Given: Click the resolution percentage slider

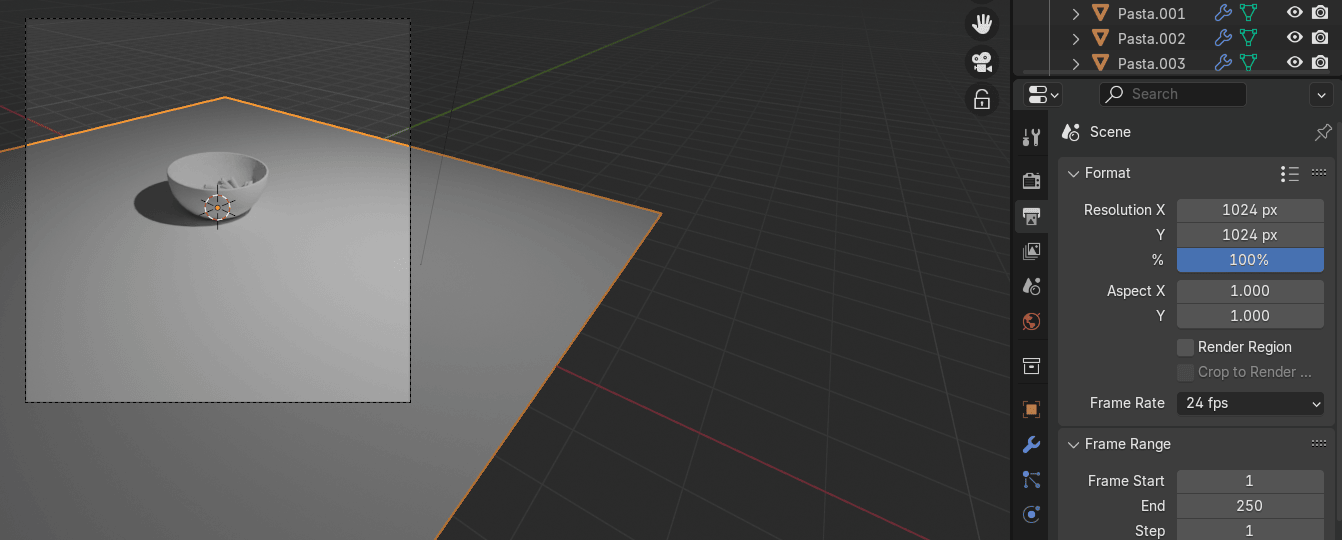Looking at the screenshot, I should tap(1250, 260).
